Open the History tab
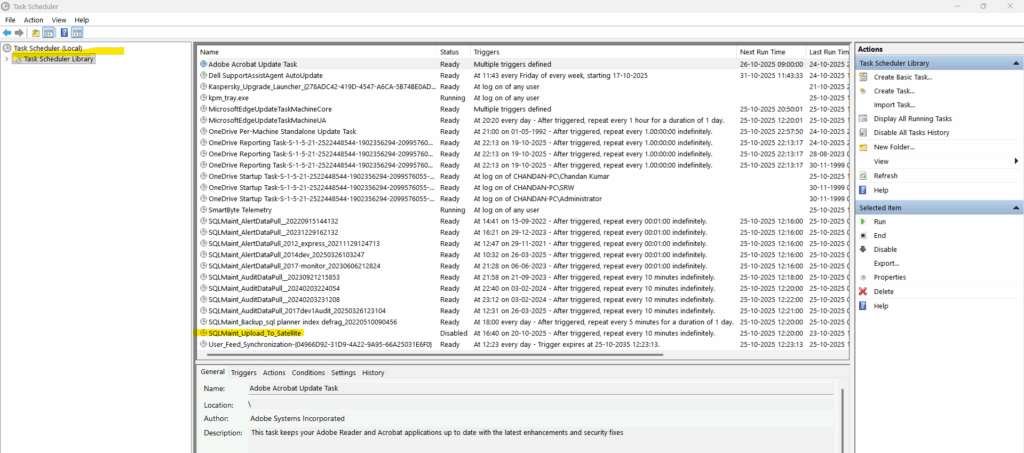 tap(373, 372)
